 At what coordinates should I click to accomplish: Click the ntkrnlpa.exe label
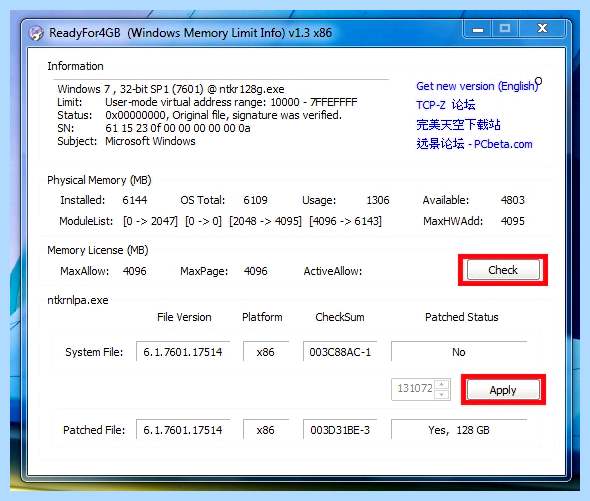click(78, 300)
